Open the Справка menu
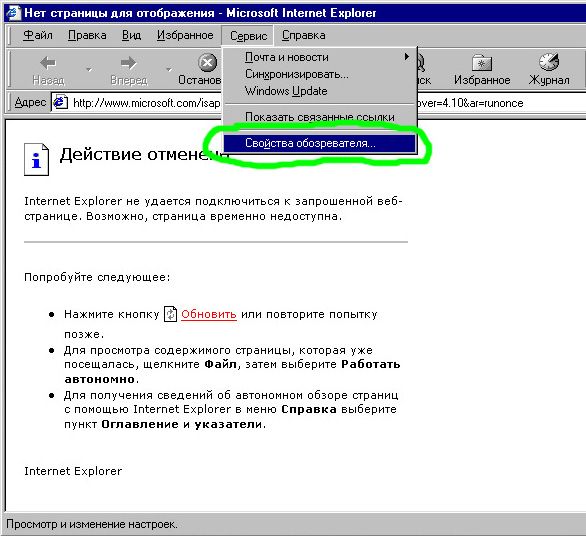The height and width of the screenshot is (536, 586). click(303, 35)
